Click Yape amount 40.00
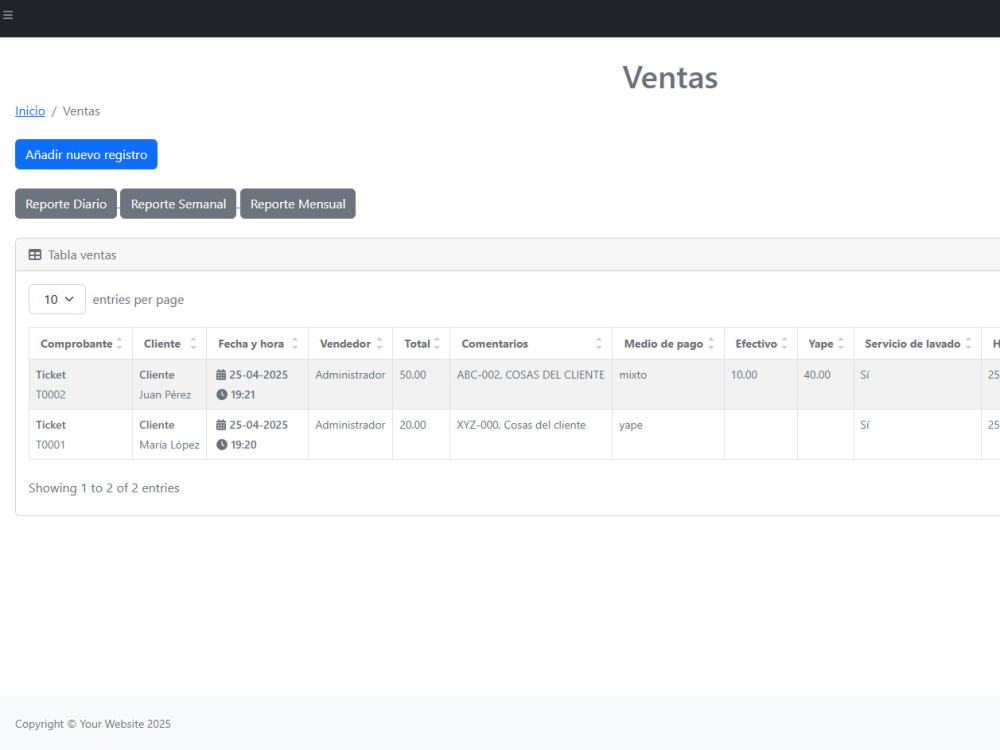Screen dimensions: 1000x750 817,375
